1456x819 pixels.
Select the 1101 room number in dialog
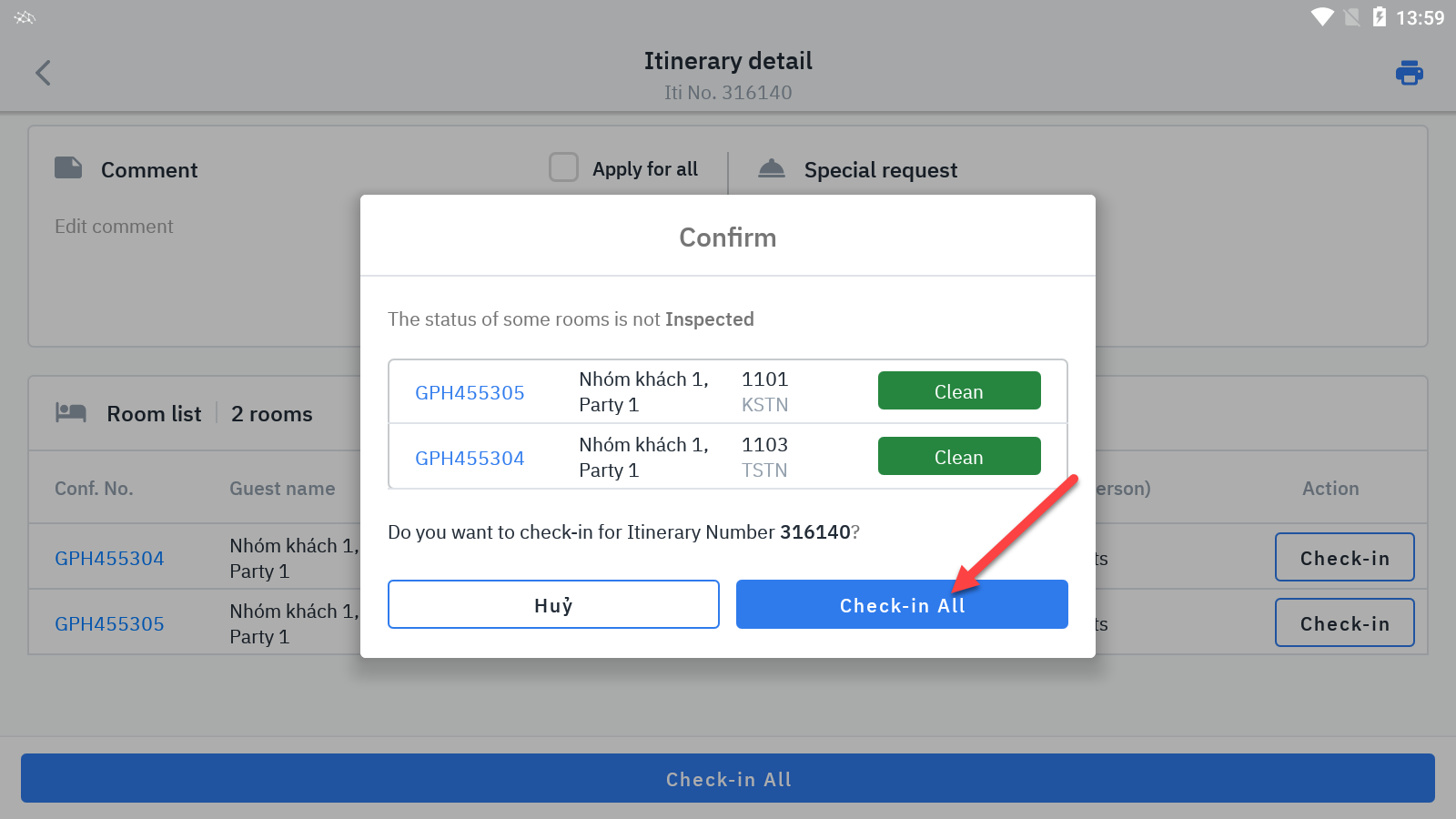(x=764, y=379)
